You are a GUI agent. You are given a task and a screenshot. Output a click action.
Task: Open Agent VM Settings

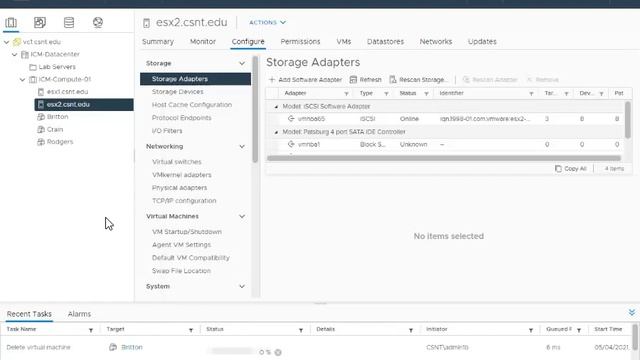pos(182,245)
